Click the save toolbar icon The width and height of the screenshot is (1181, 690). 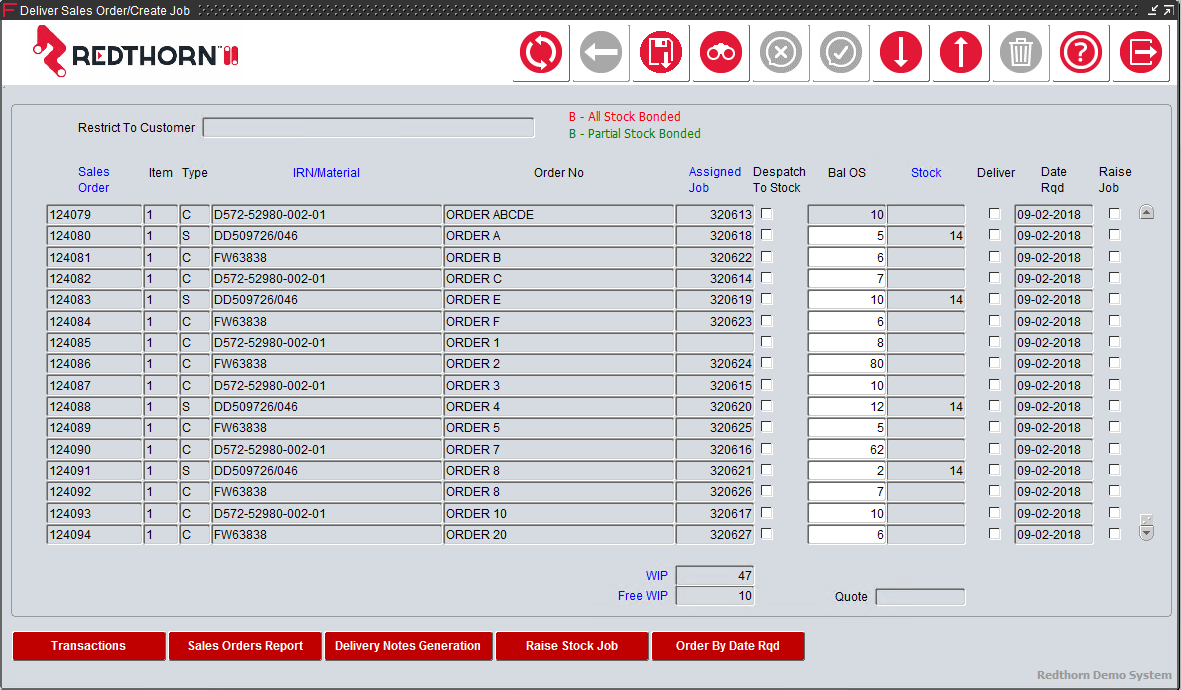point(660,52)
